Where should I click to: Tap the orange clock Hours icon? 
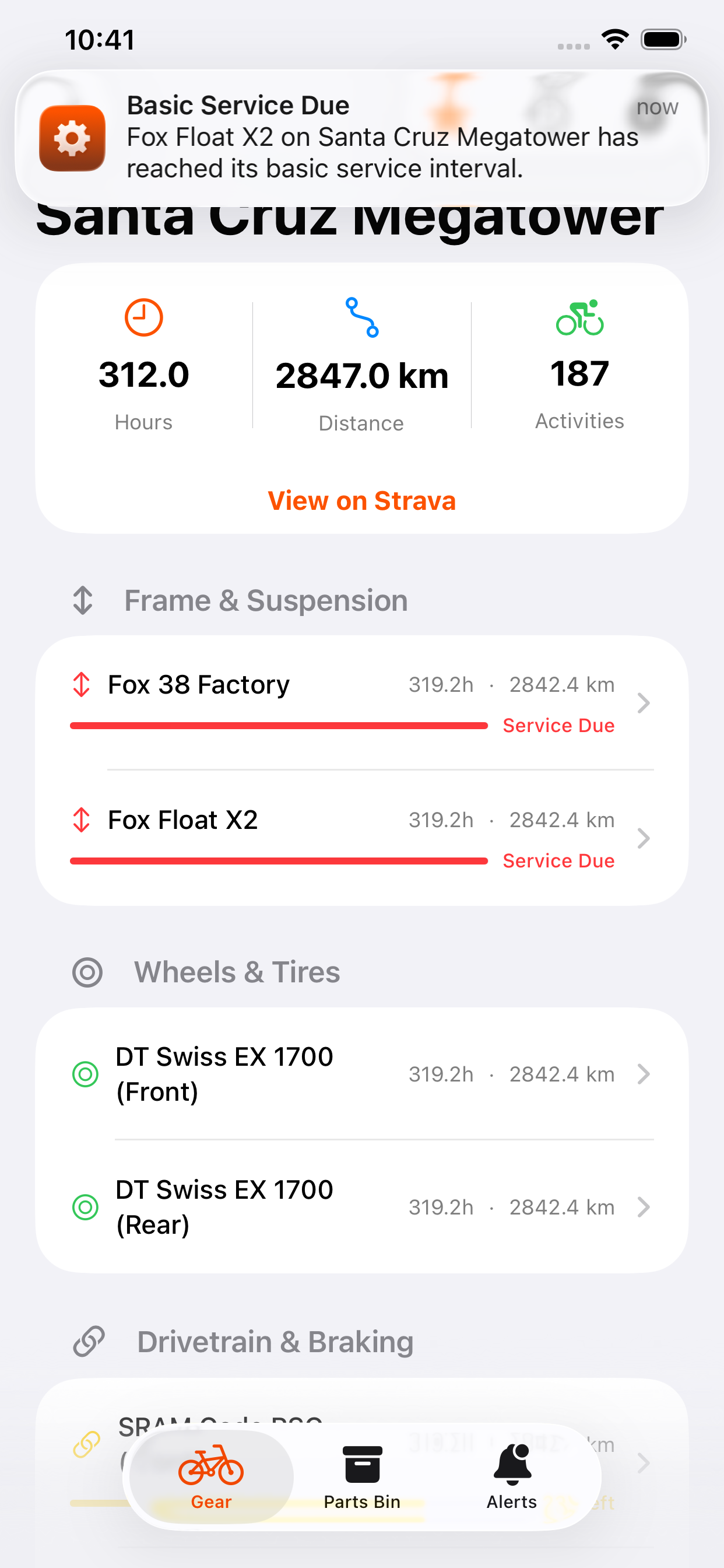pos(143,317)
